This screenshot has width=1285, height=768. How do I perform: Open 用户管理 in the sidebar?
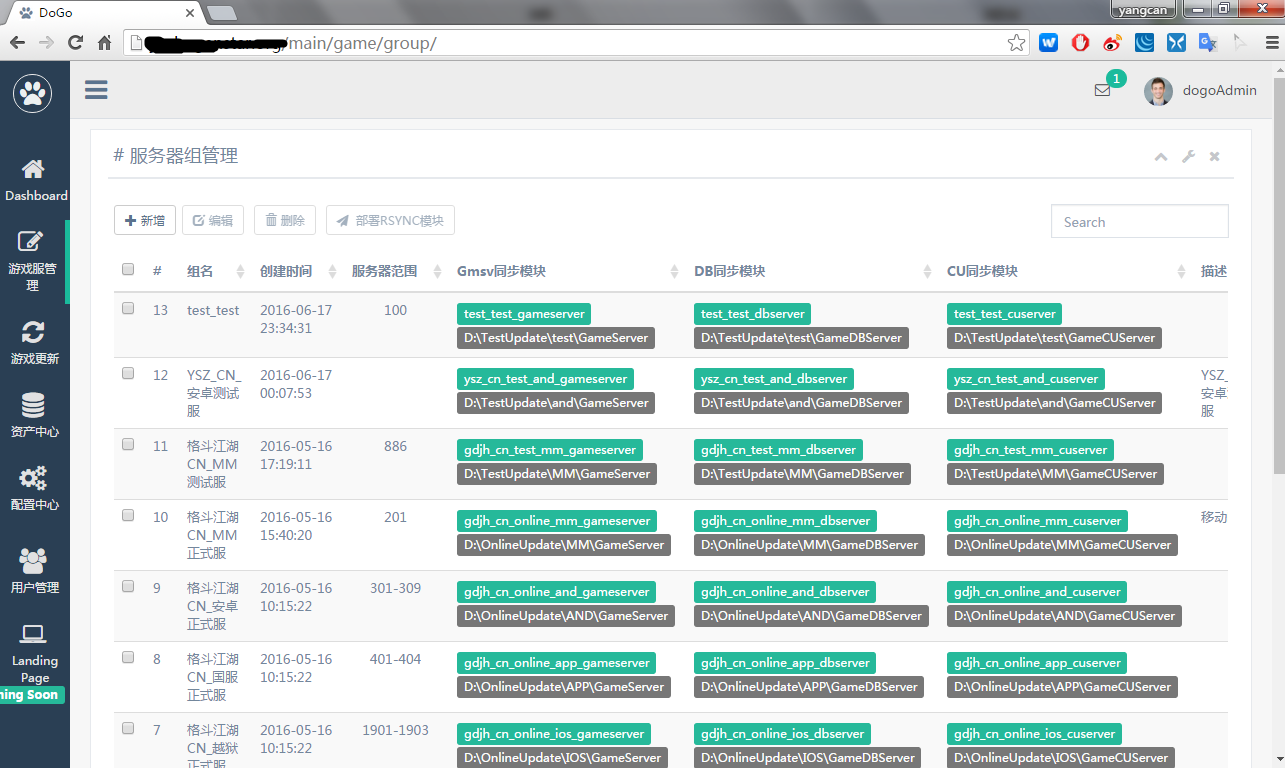[x=34, y=570]
